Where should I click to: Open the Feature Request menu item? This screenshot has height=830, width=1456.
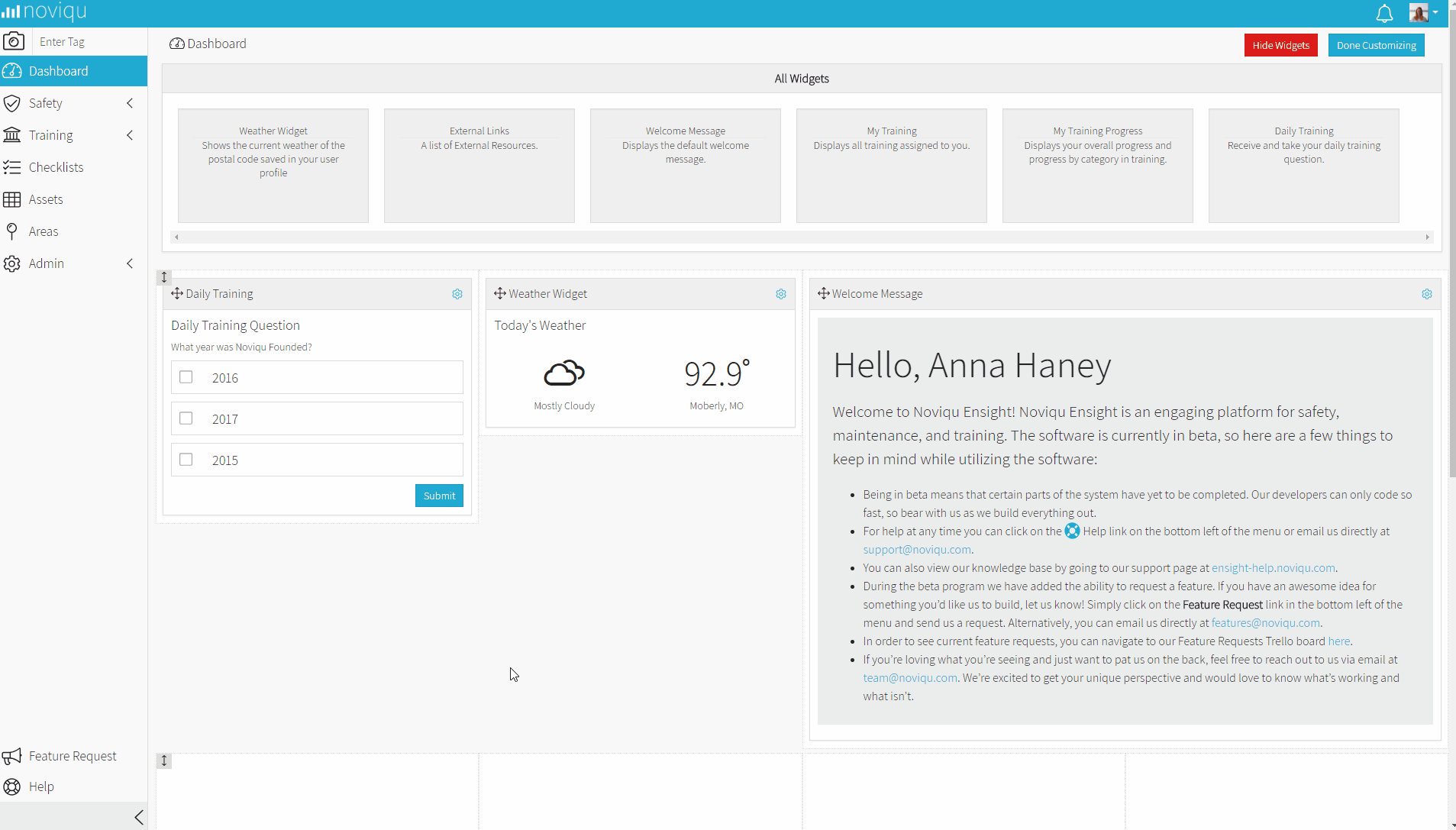tap(73, 756)
